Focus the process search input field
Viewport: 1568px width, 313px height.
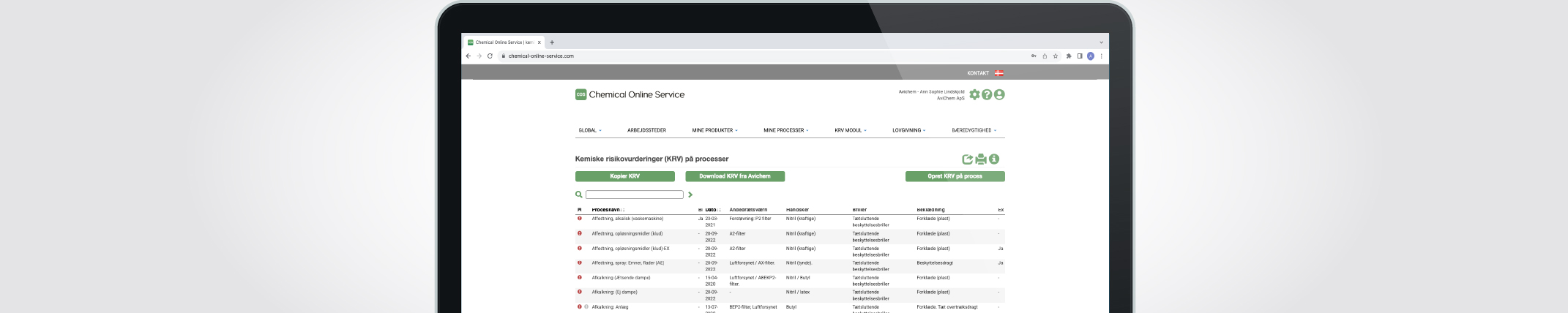(x=634, y=195)
